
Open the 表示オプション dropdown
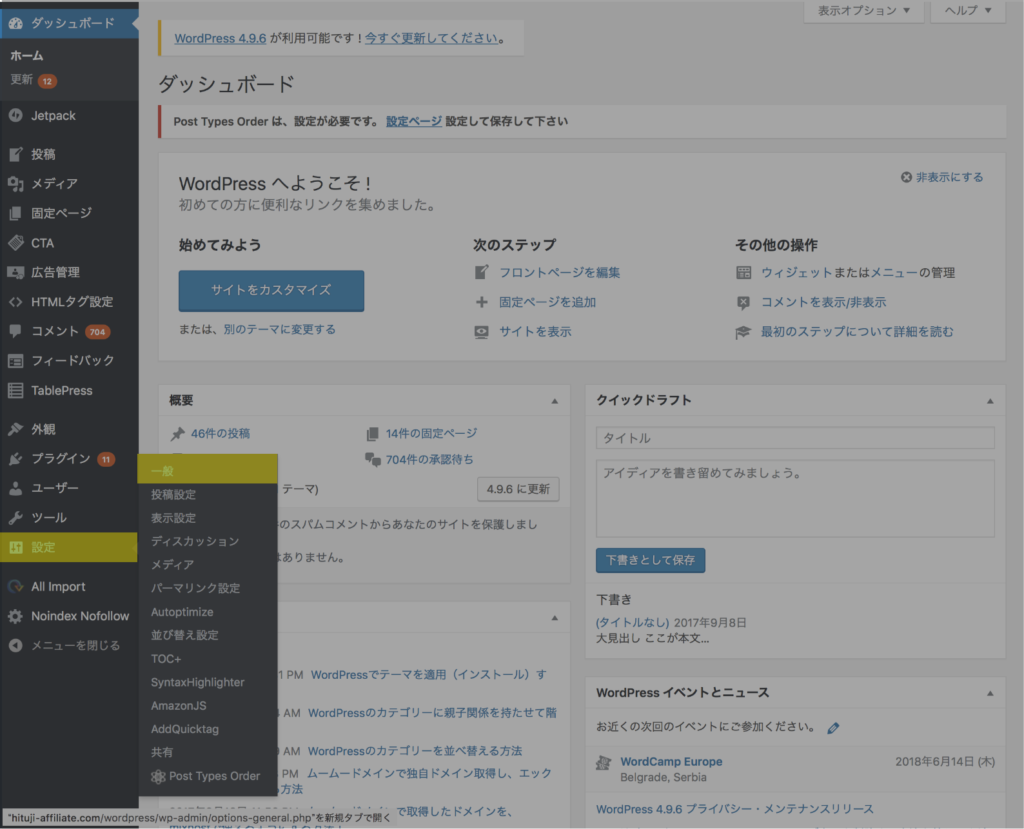point(863,11)
